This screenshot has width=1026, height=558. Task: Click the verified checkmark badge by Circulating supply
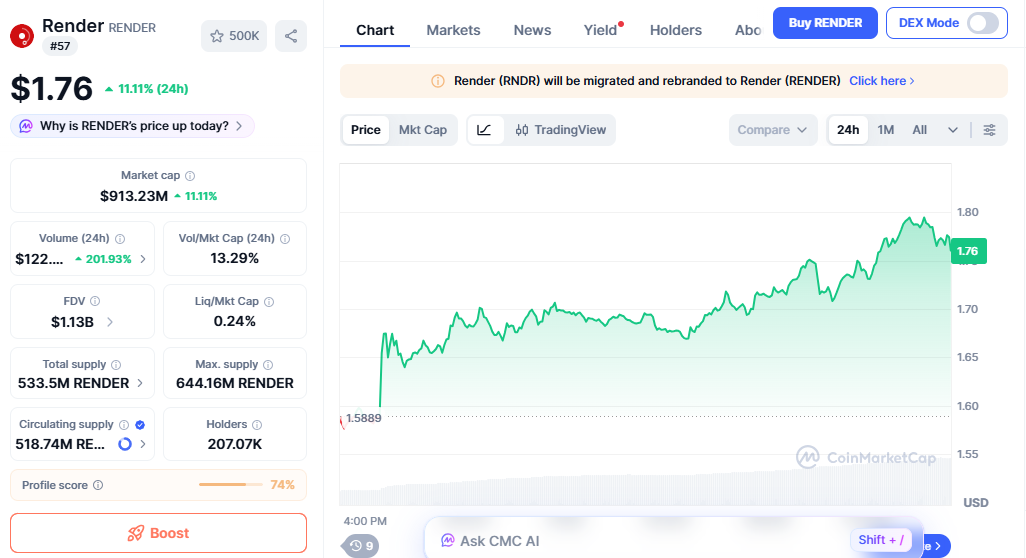[x=140, y=425]
